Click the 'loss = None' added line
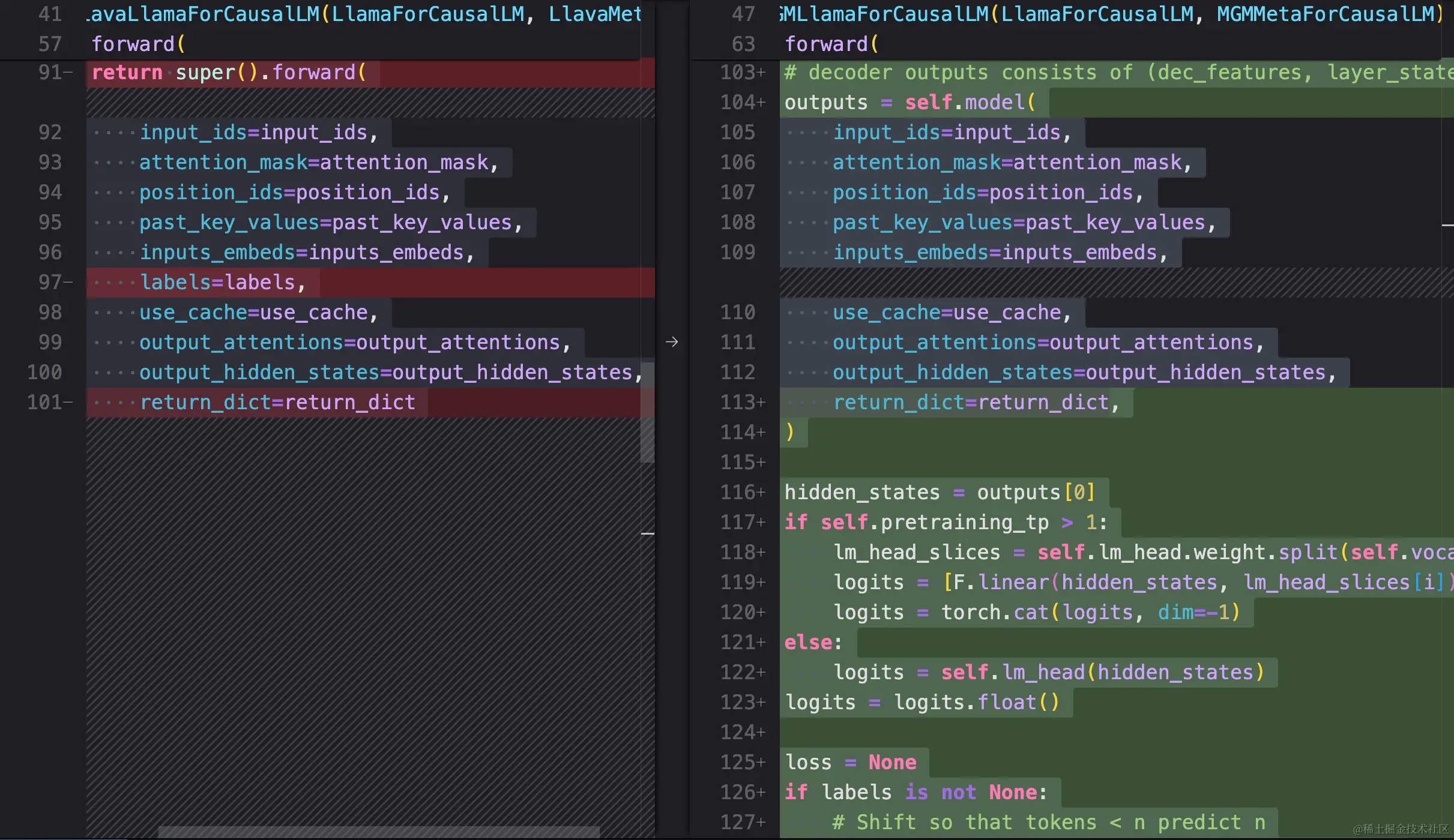This screenshot has width=1454, height=840. point(851,762)
